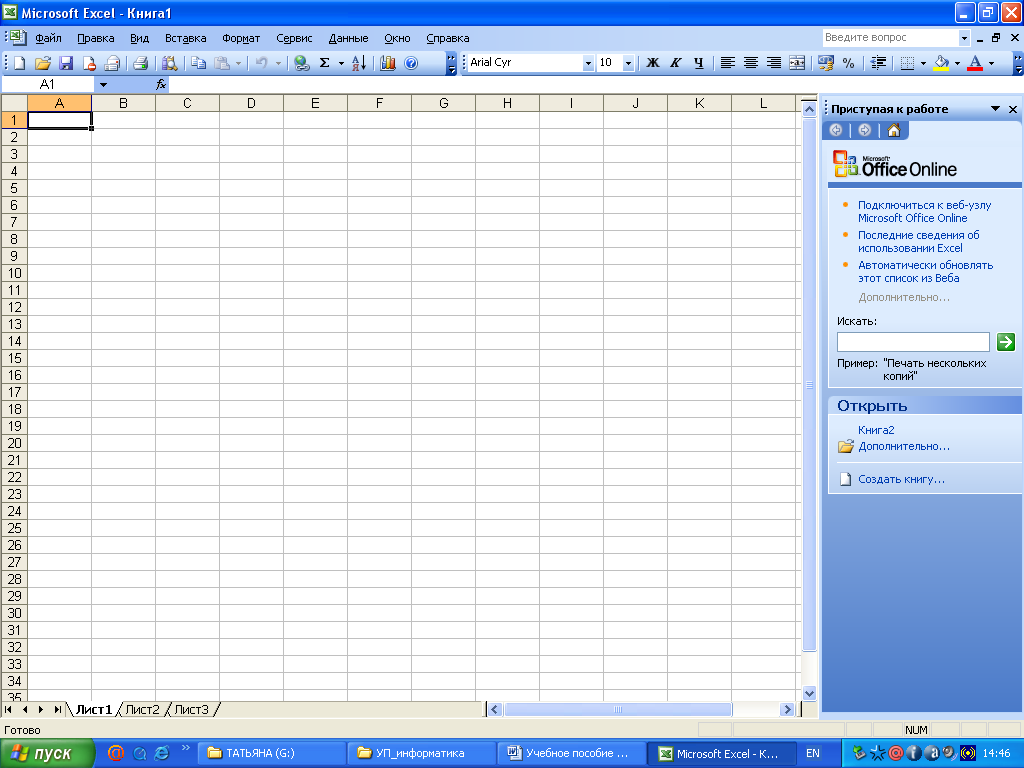The width and height of the screenshot is (1024, 768).
Task: Sort ascending with the A-Я arrow icon
Action: click(359, 63)
